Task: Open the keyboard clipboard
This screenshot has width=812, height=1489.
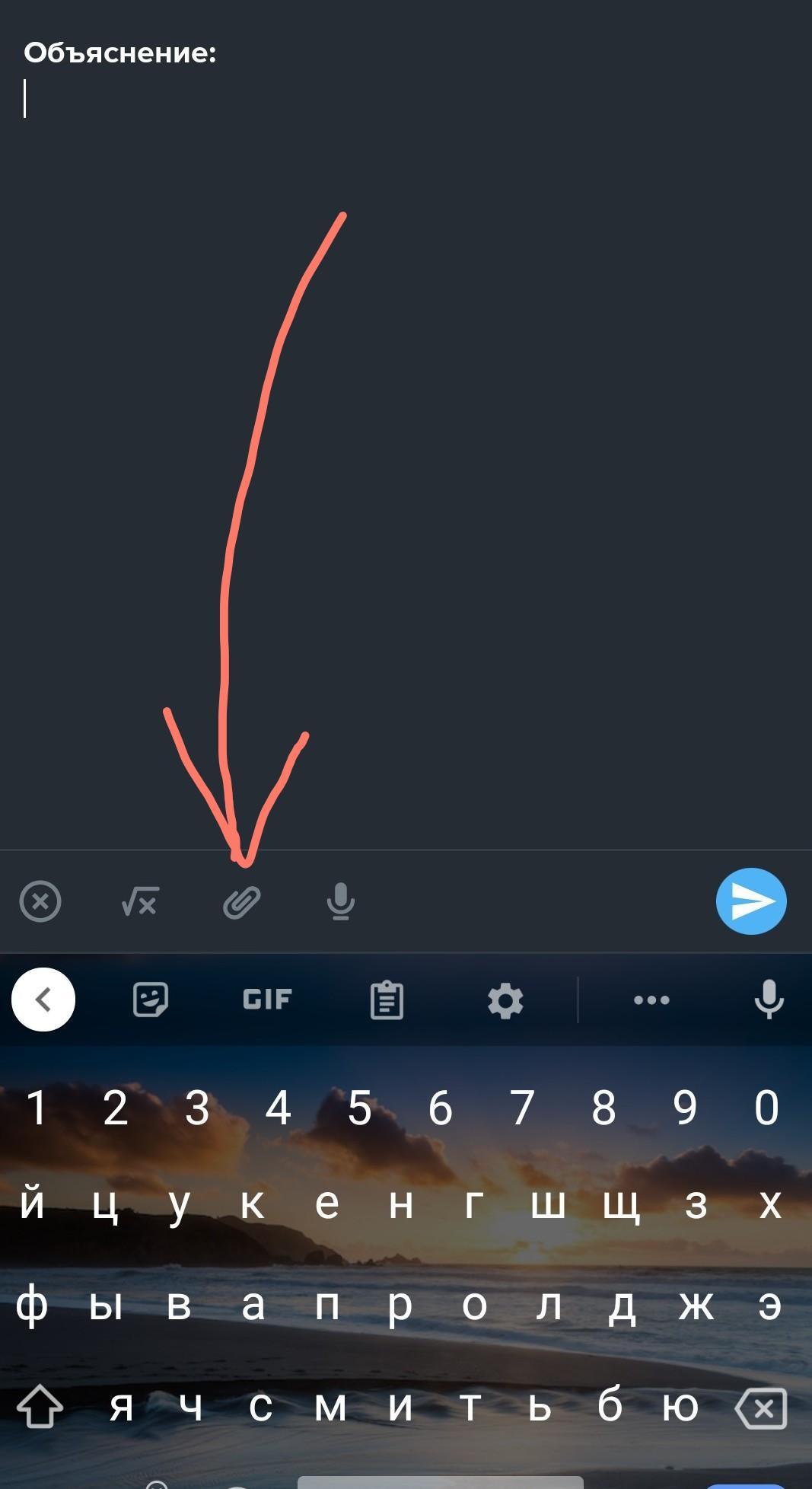Action: click(x=387, y=1000)
